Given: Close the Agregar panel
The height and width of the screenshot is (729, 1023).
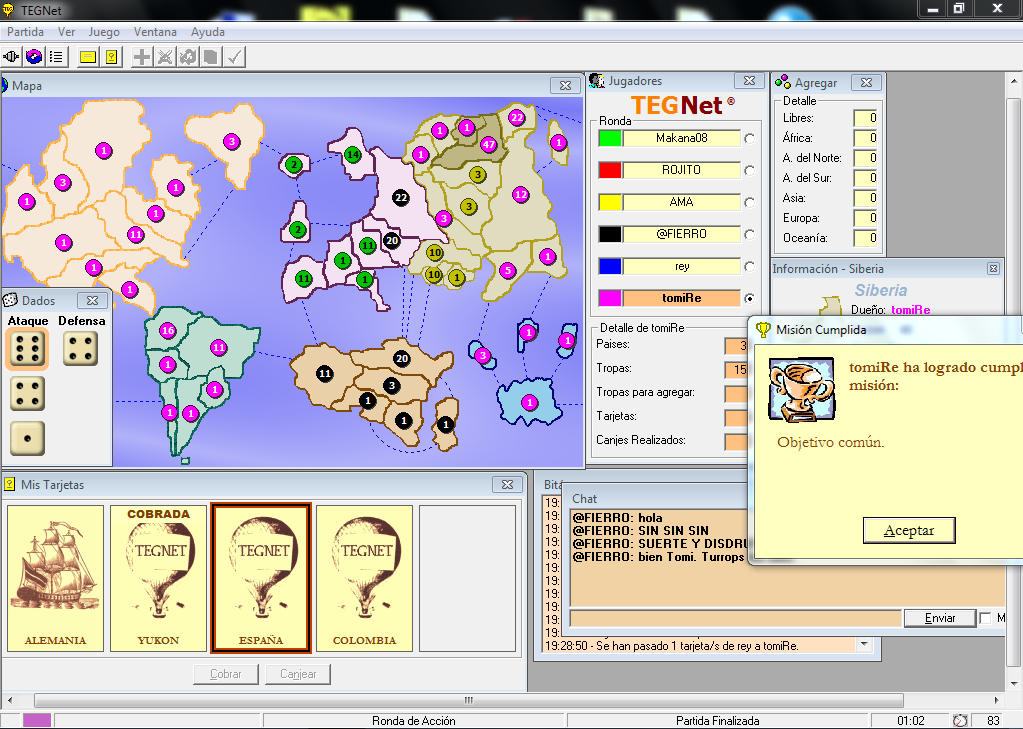Looking at the screenshot, I should pos(866,82).
